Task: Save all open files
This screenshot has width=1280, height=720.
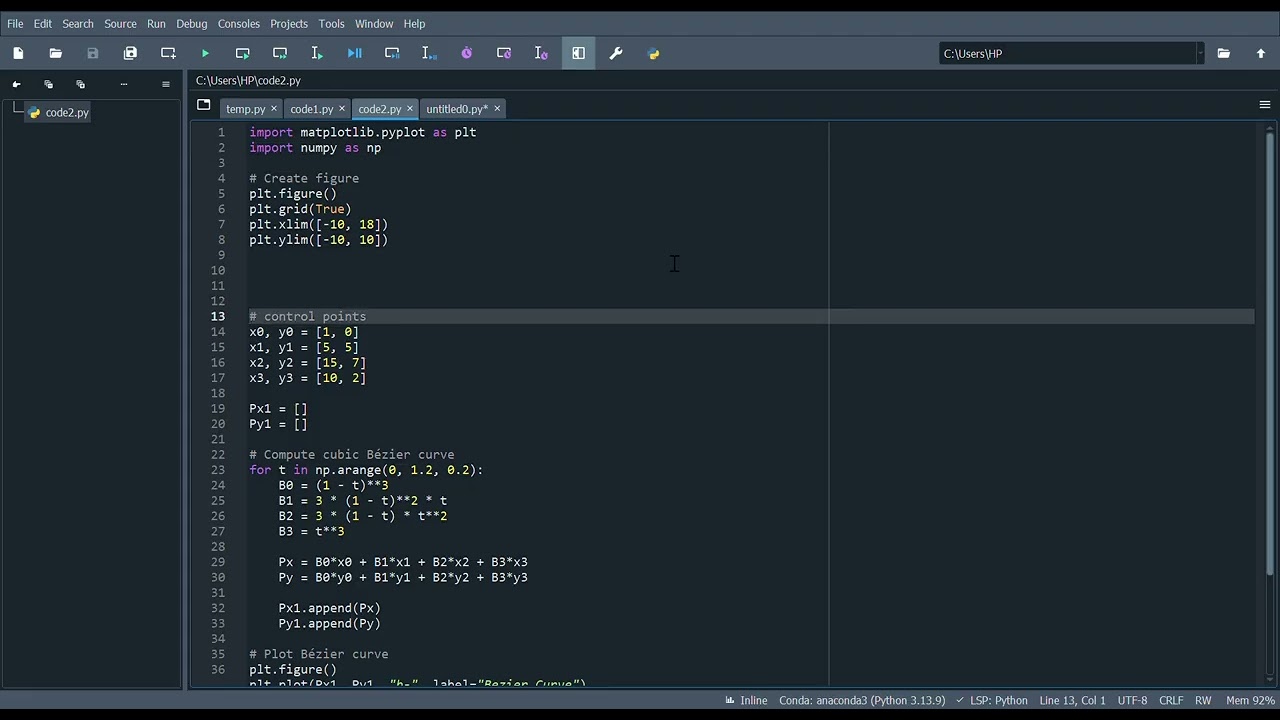Action: pyautogui.click(x=130, y=53)
